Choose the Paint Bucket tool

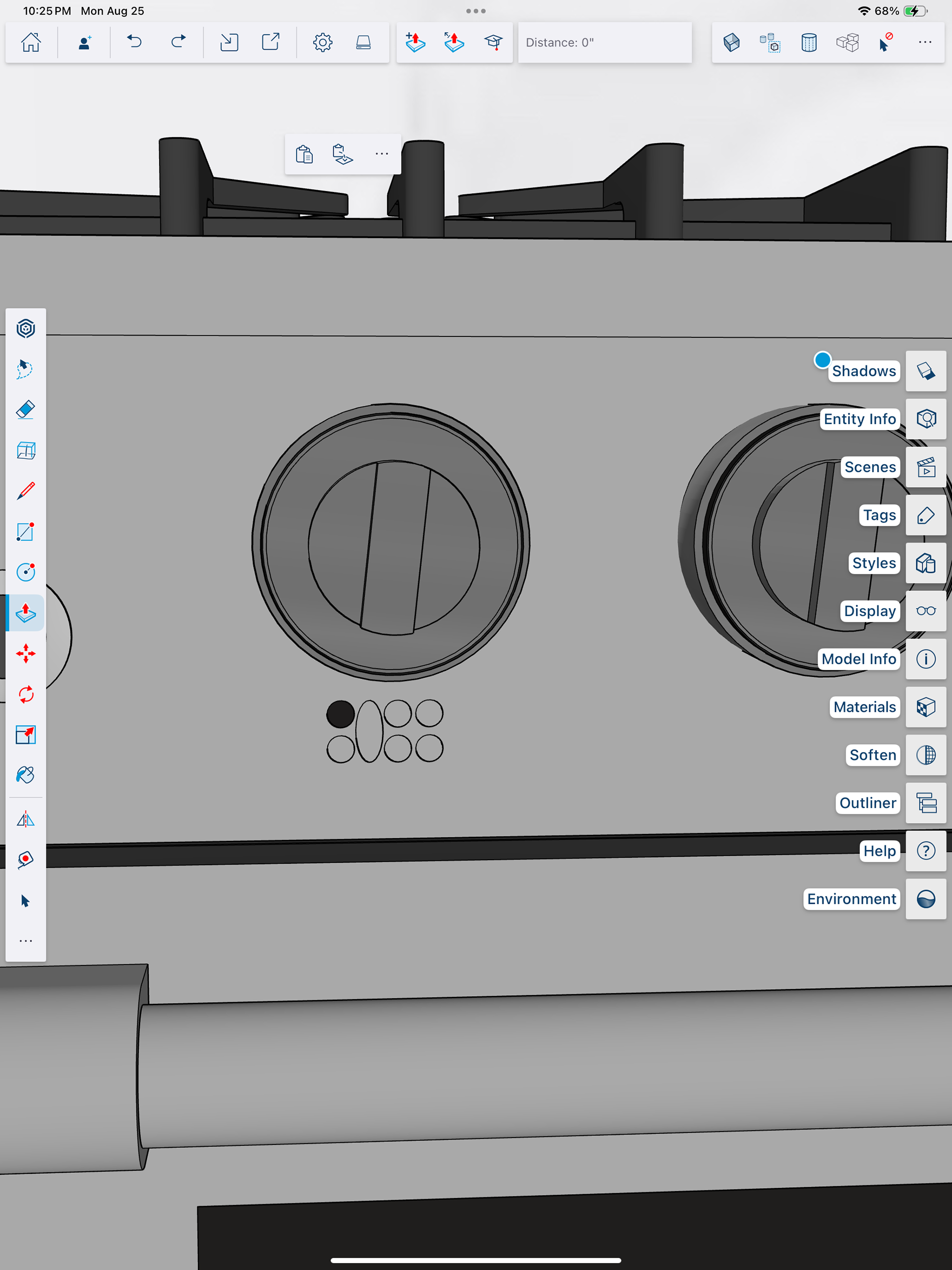(26, 775)
